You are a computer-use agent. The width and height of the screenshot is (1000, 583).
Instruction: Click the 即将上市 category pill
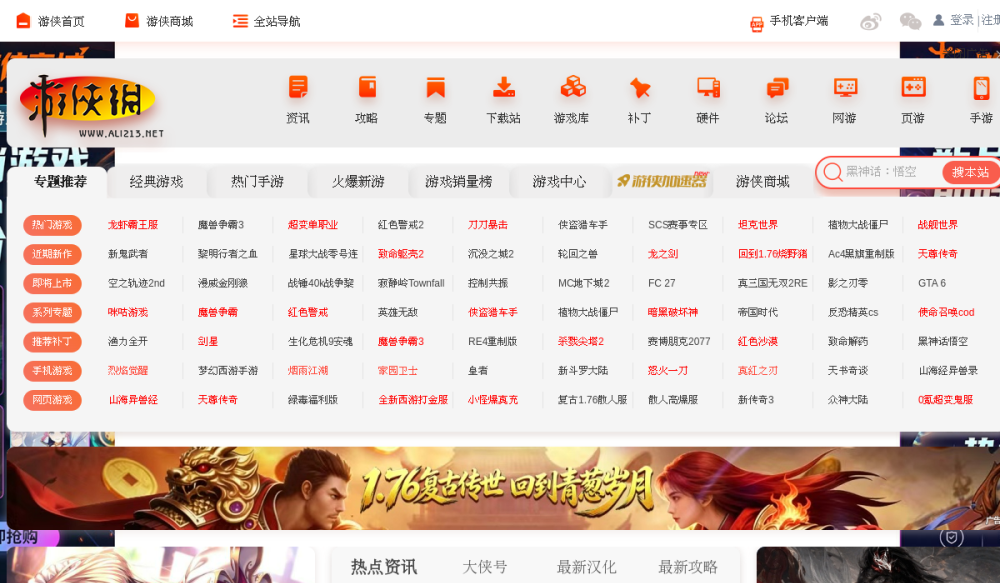coord(52,283)
